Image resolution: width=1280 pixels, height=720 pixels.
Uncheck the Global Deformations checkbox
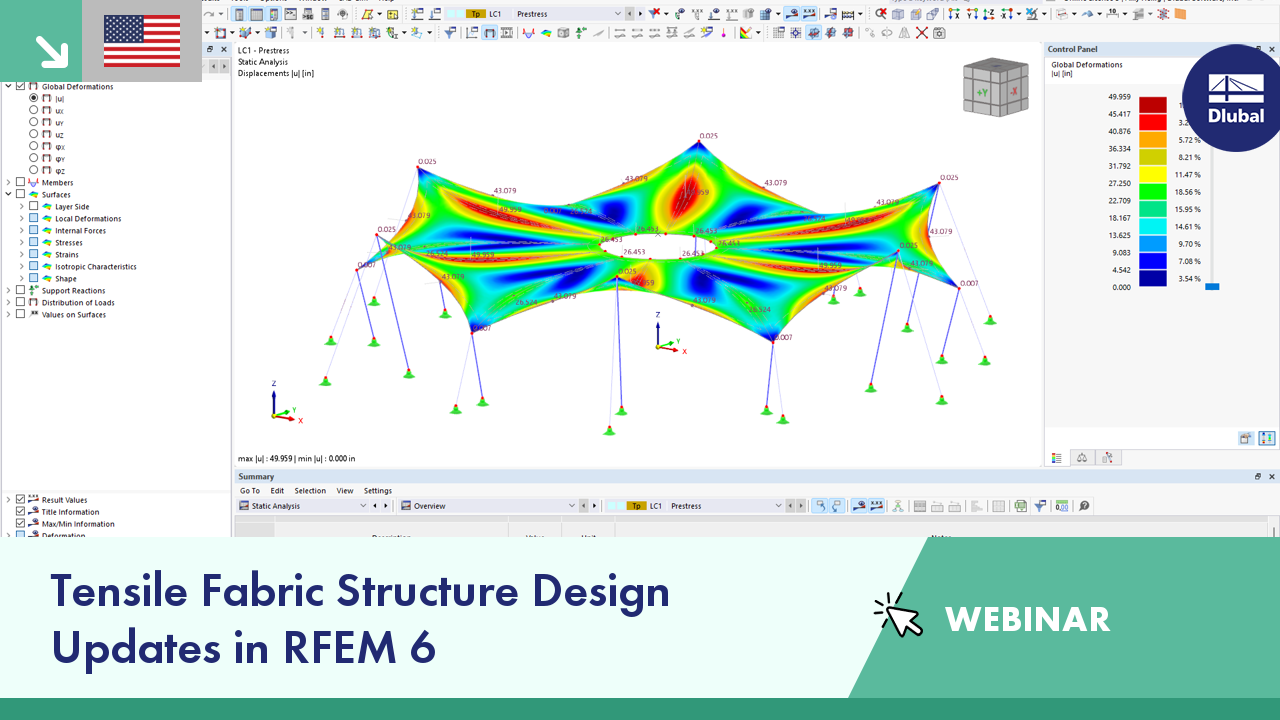point(21,87)
